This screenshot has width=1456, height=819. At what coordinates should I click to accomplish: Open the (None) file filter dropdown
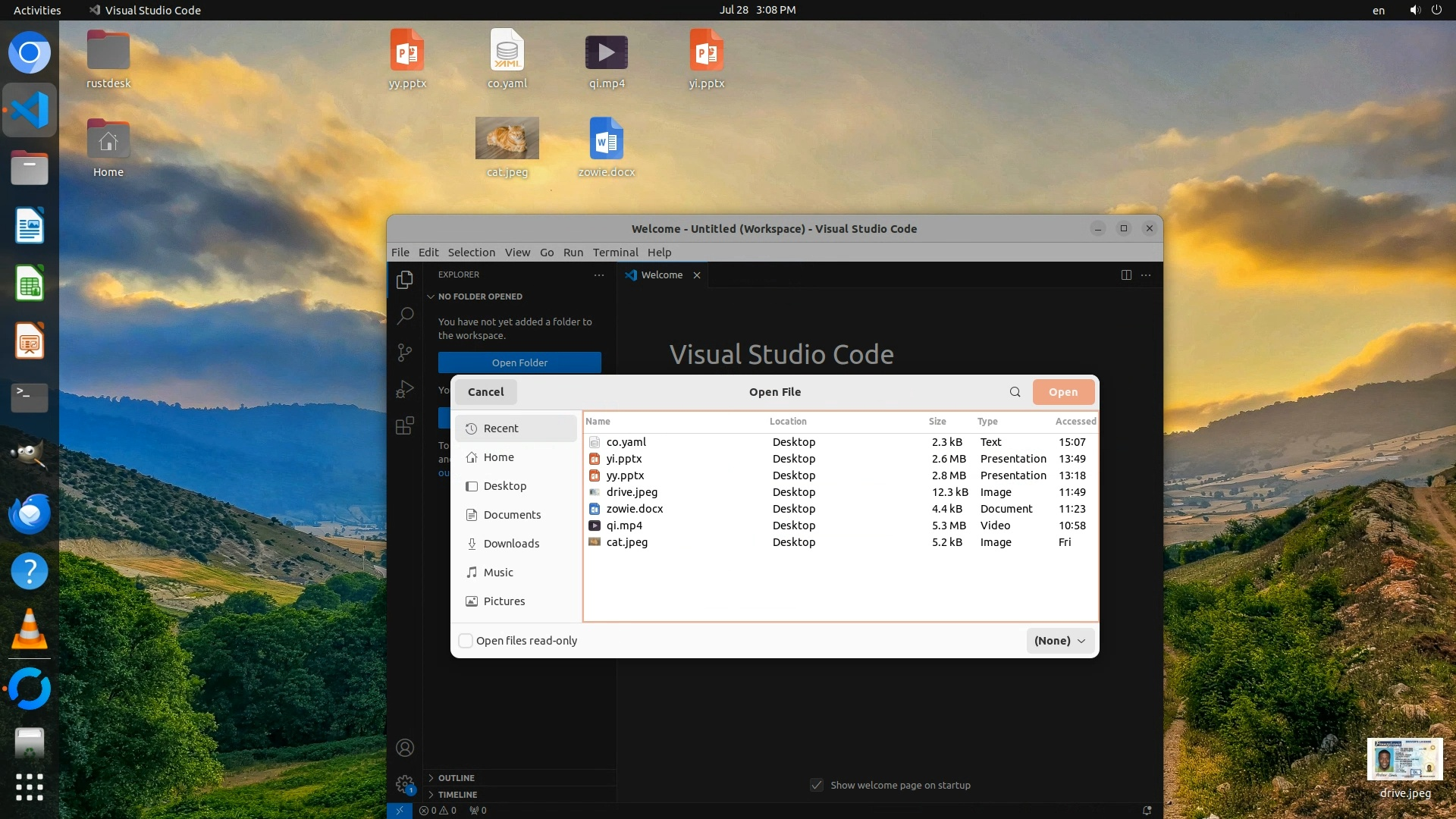[1060, 641]
